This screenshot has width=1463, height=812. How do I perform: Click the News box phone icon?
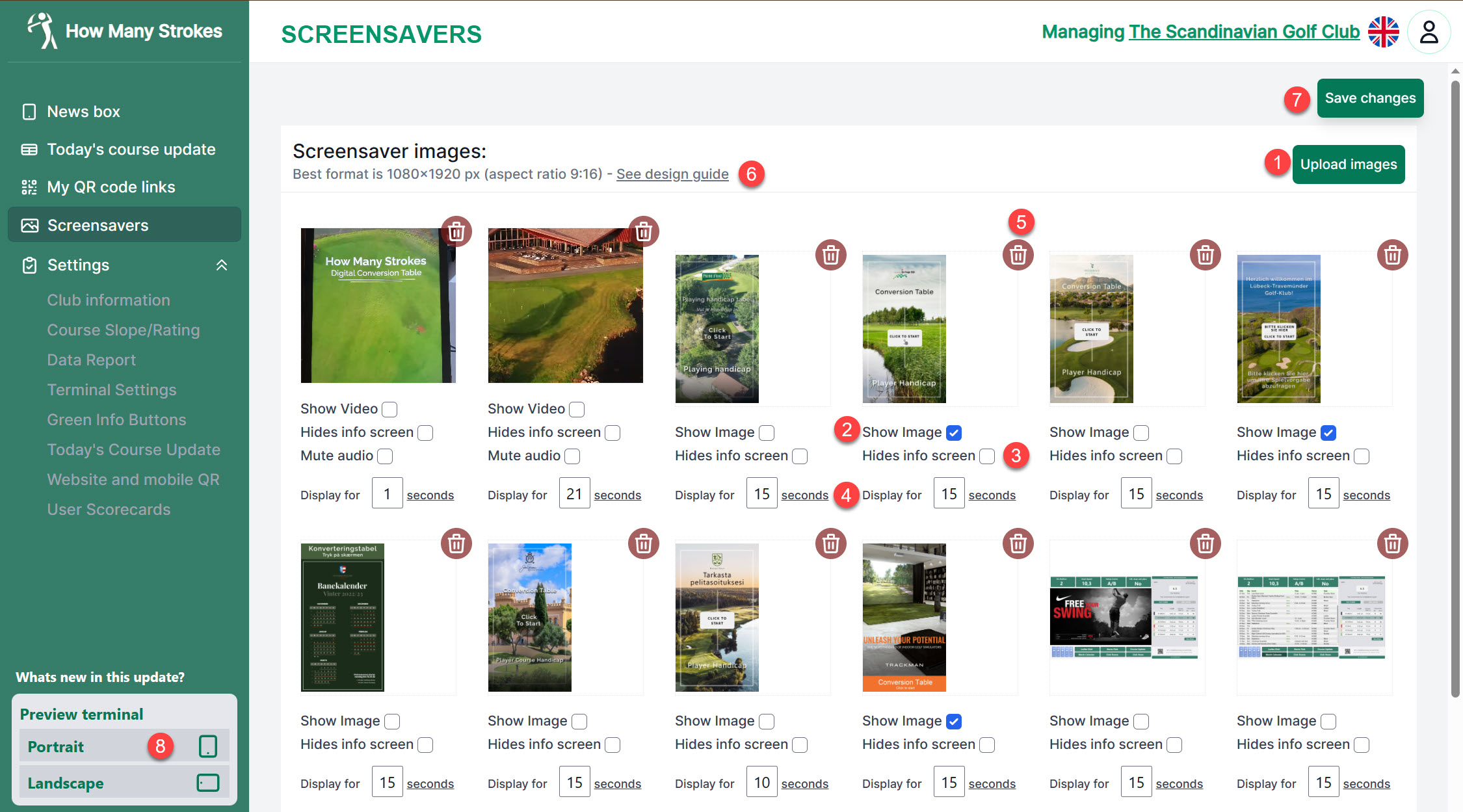(x=29, y=112)
